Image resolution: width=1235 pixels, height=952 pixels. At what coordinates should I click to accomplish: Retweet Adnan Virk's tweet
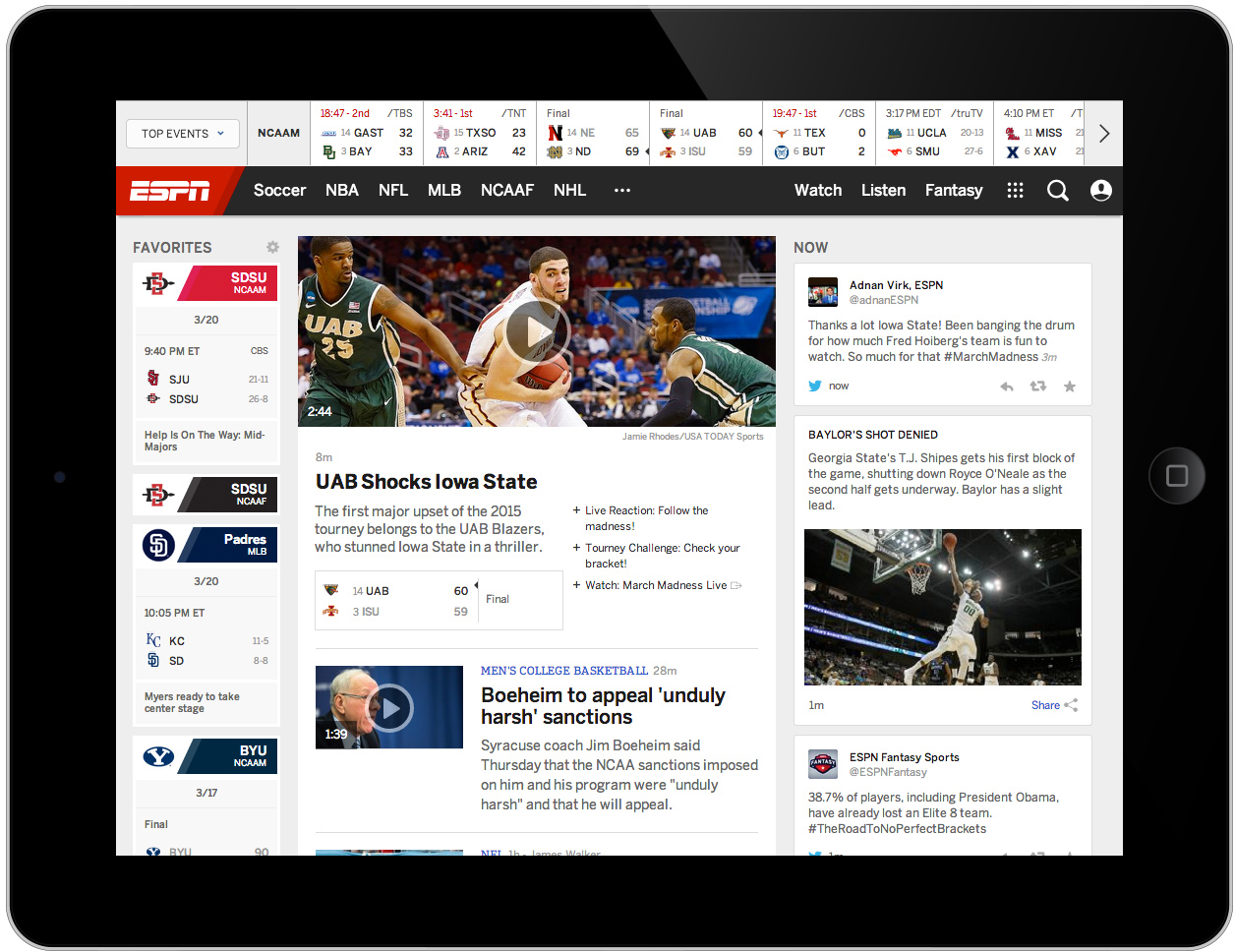(x=1037, y=387)
